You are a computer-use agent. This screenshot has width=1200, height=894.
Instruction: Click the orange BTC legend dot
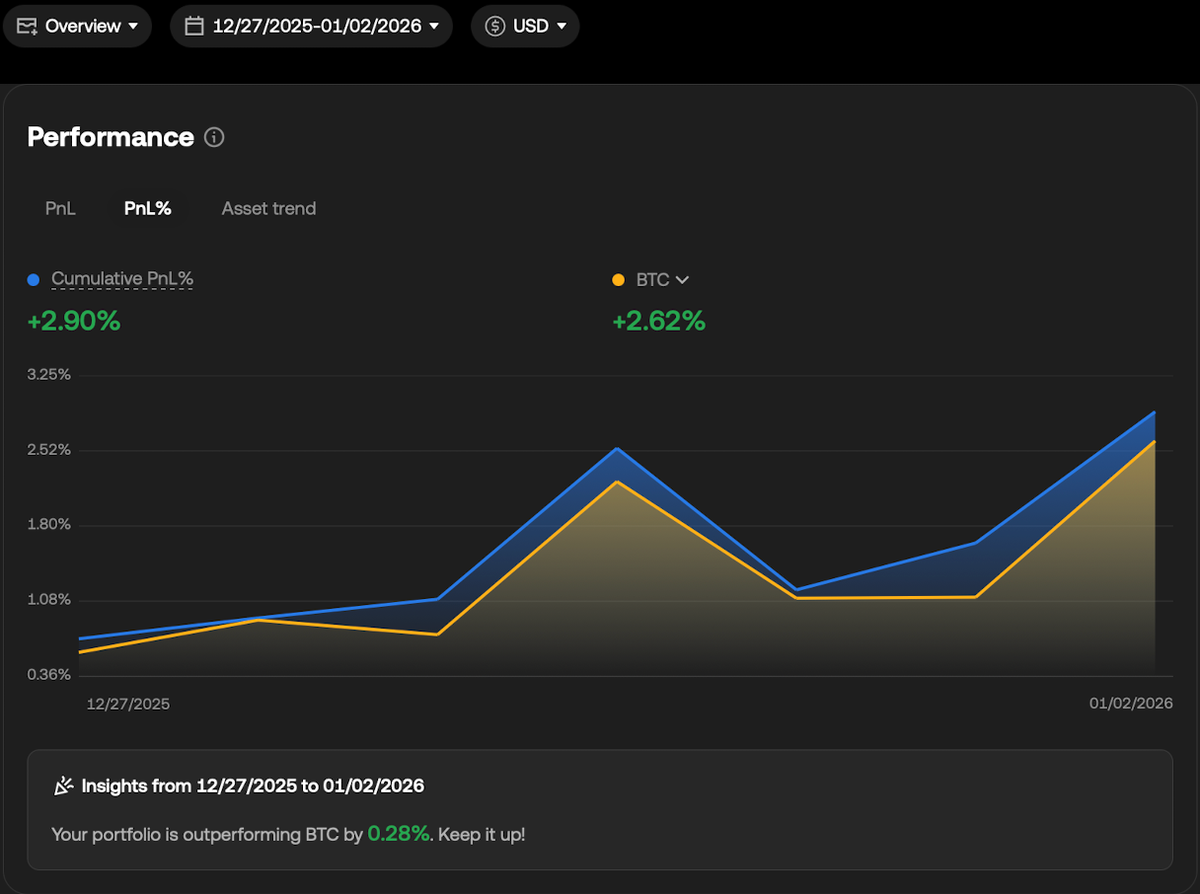pos(618,280)
